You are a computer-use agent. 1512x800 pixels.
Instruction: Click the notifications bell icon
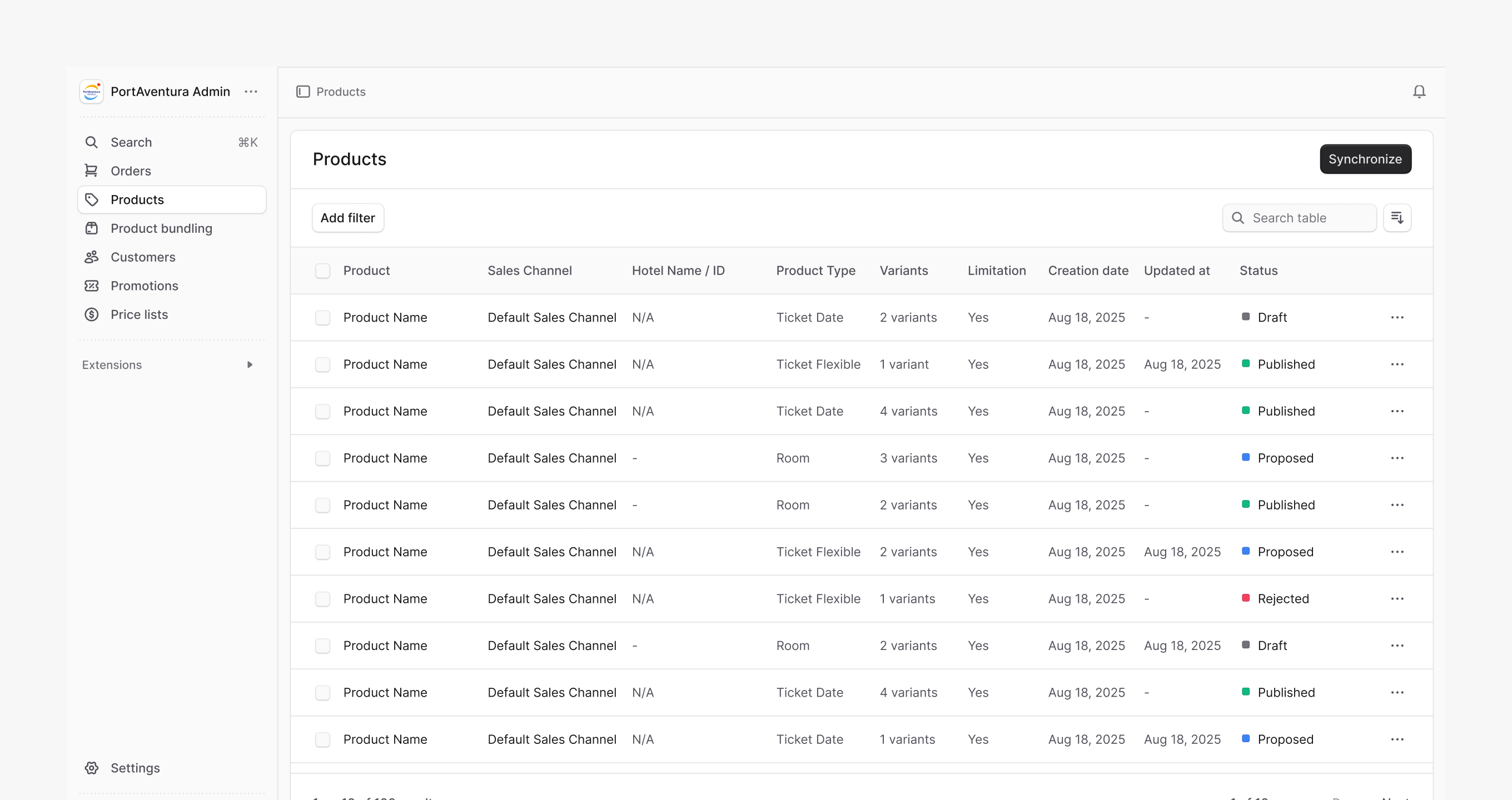coord(1419,92)
